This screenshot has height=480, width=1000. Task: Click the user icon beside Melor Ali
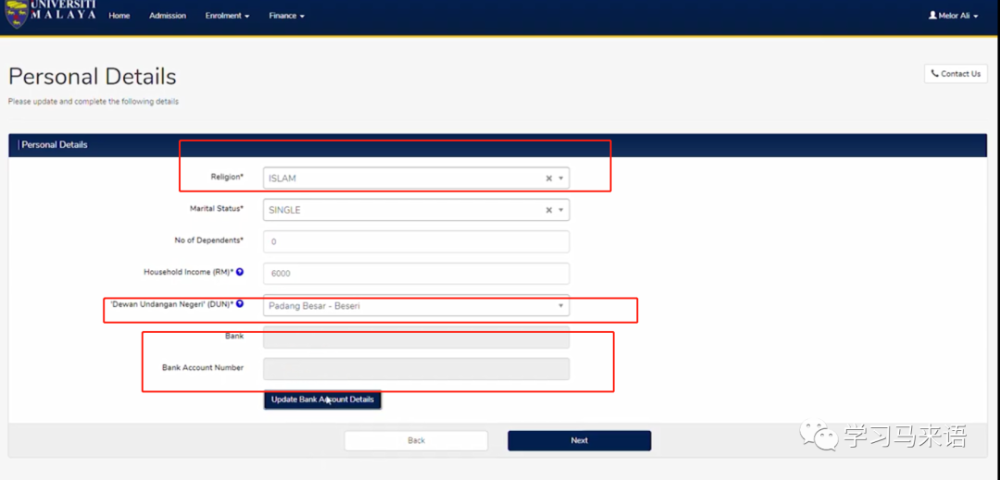933,16
